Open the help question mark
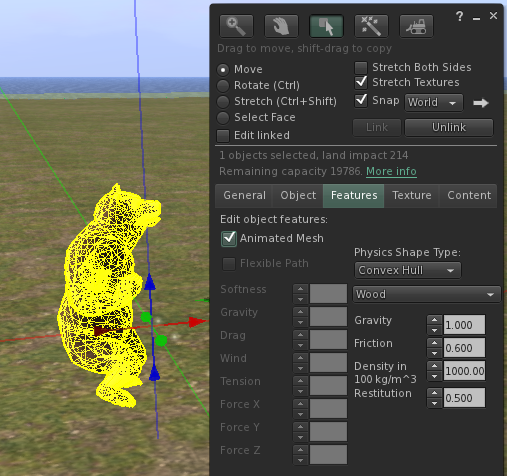The height and width of the screenshot is (476, 507). click(x=460, y=16)
